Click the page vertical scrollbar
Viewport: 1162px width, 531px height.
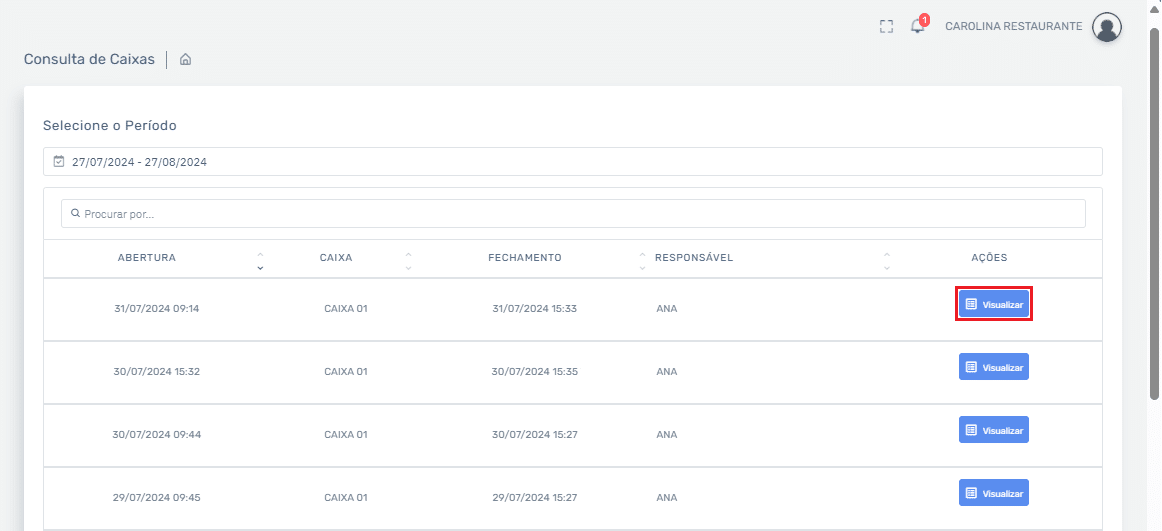(x=1154, y=200)
